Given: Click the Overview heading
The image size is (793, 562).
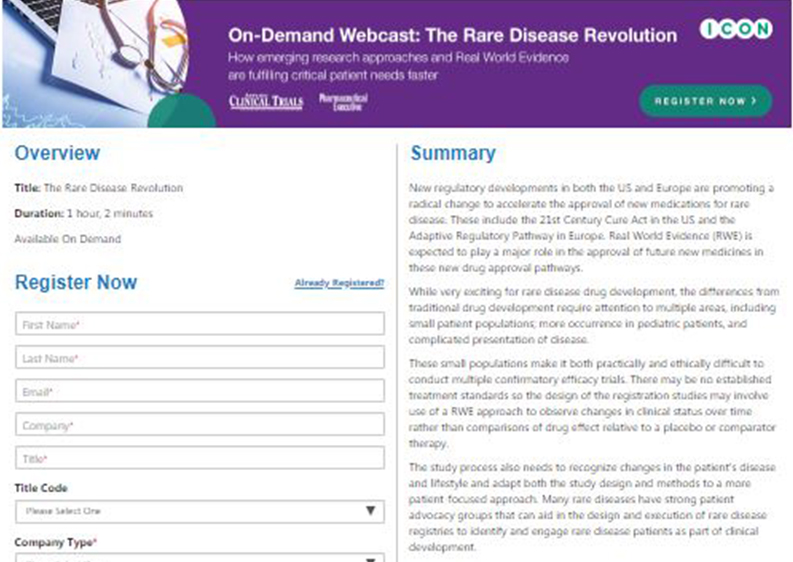Looking at the screenshot, I should point(57,153).
